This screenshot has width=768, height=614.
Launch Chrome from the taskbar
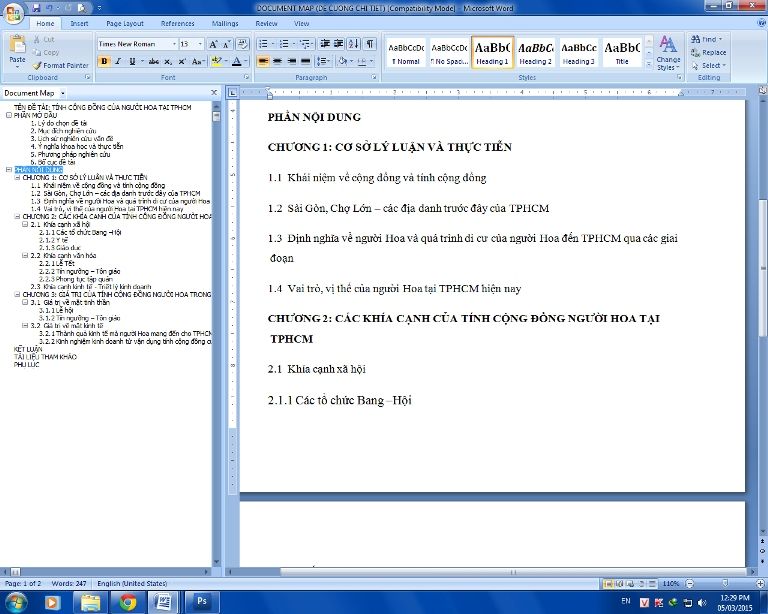pos(127,601)
